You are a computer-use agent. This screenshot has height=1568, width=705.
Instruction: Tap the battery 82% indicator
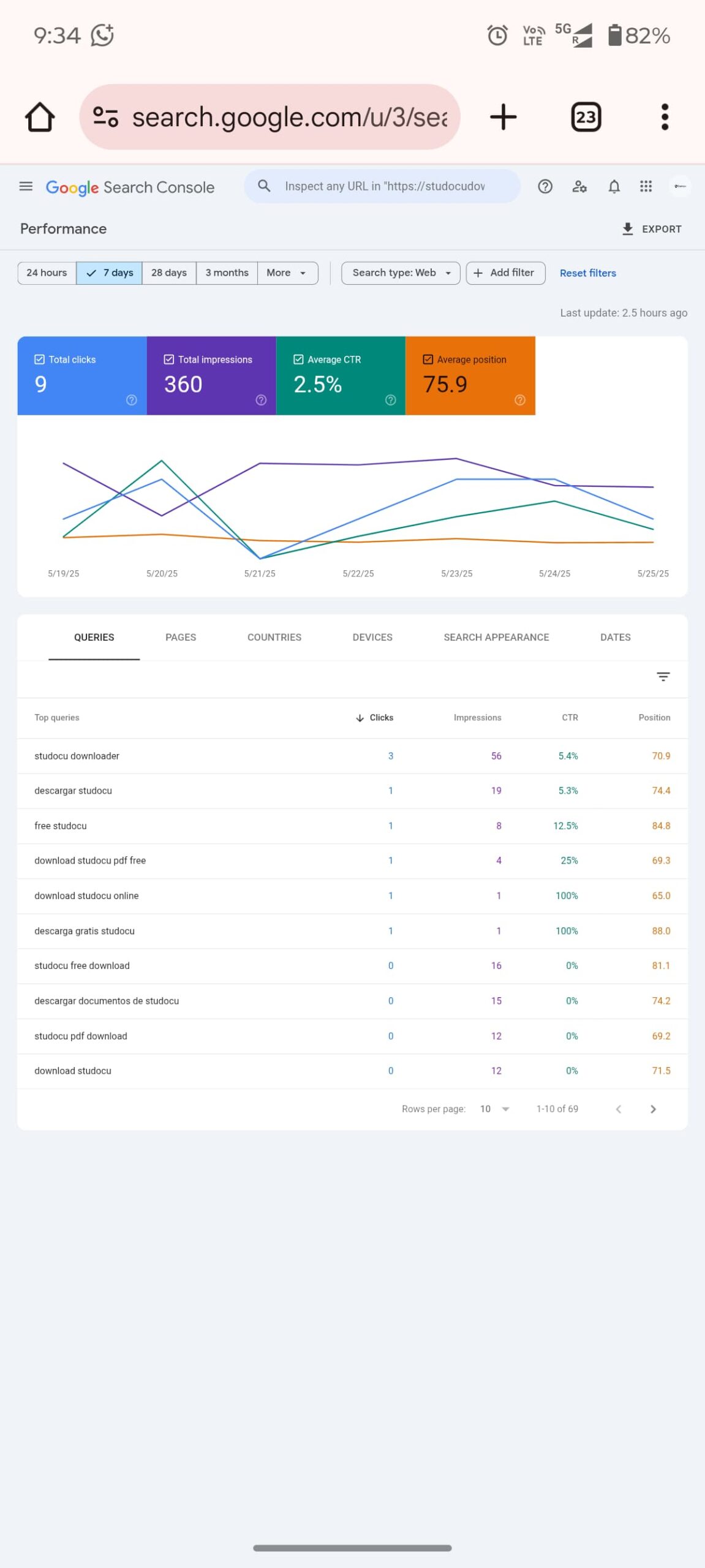coord(639,36)
